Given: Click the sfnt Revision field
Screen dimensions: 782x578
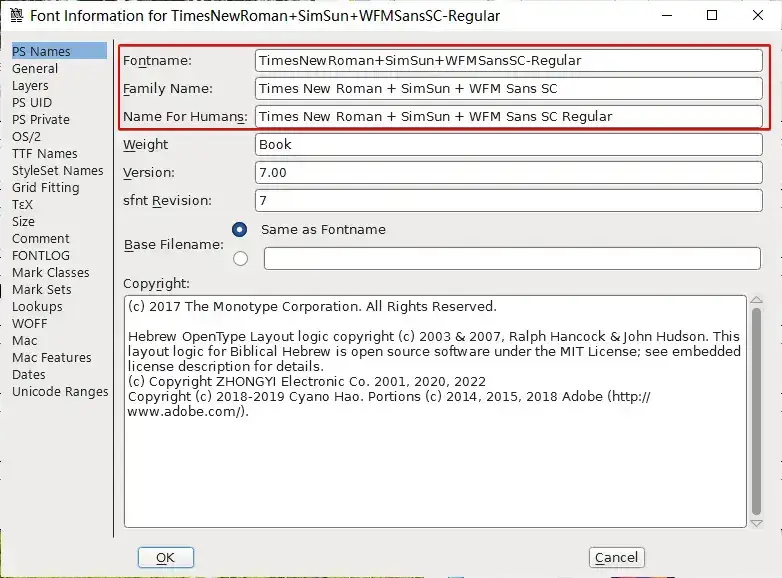Looking at the screenshot, I should [x=508, y=200].
